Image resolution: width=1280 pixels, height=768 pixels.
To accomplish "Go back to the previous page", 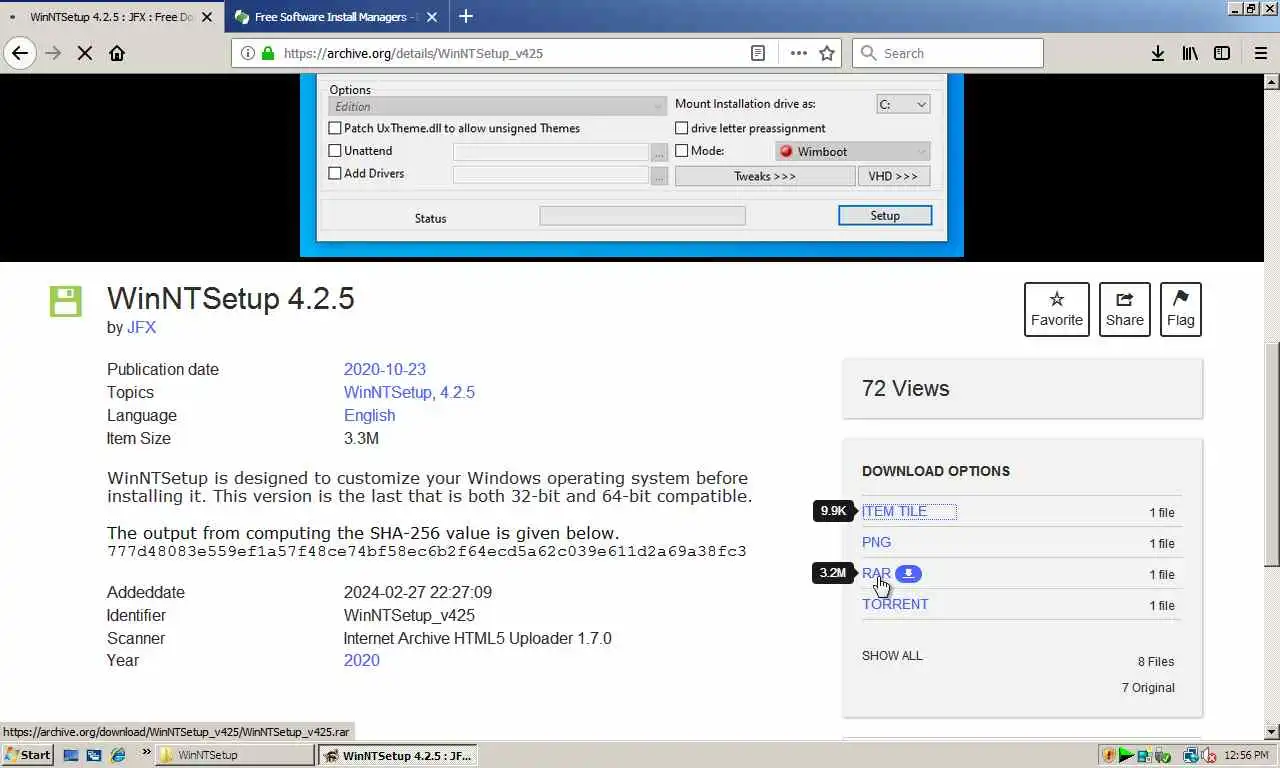I will tap(20, 53).
